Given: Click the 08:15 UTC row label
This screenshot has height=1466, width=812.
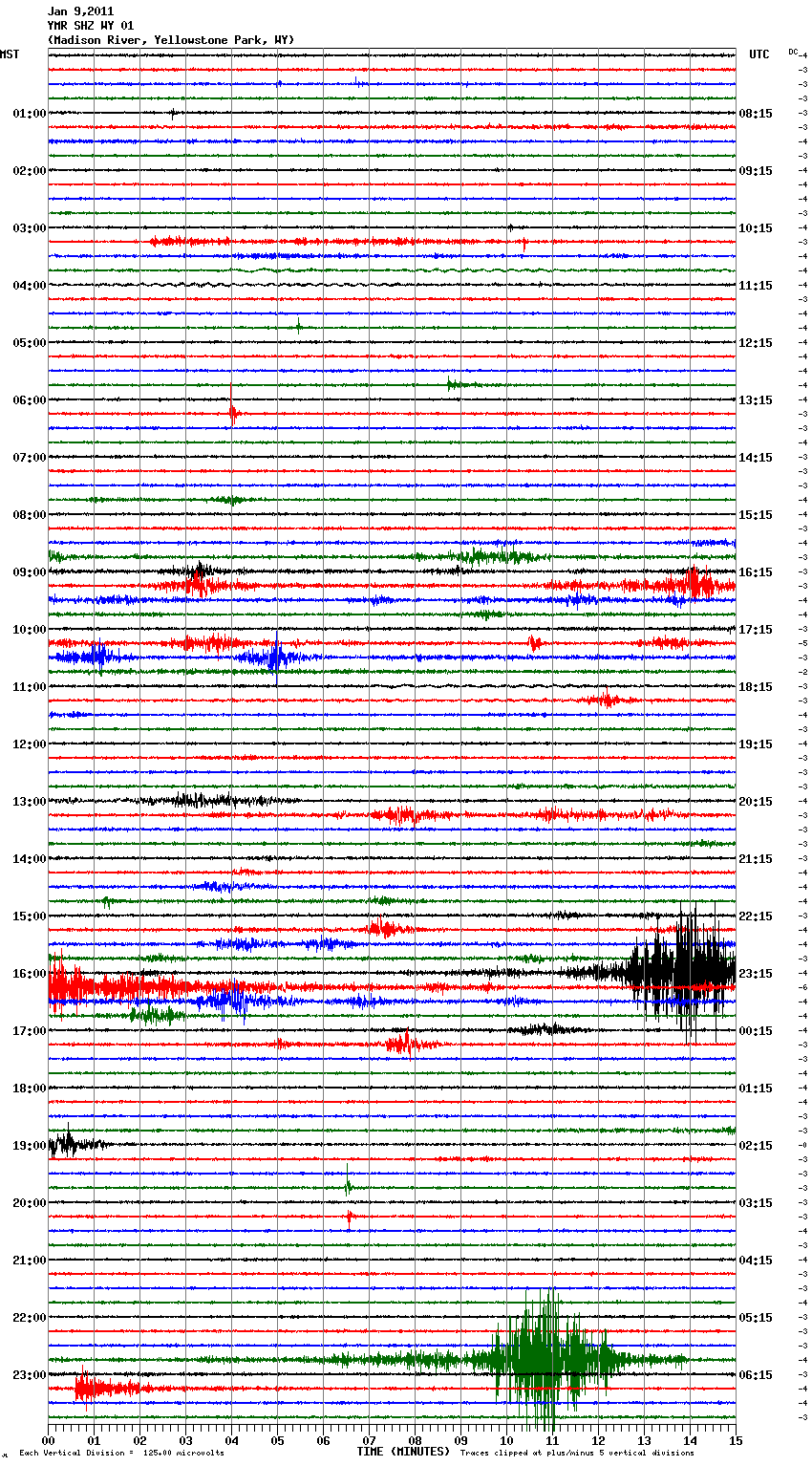Looking at the screenshot, I should (x=756, y=114).
